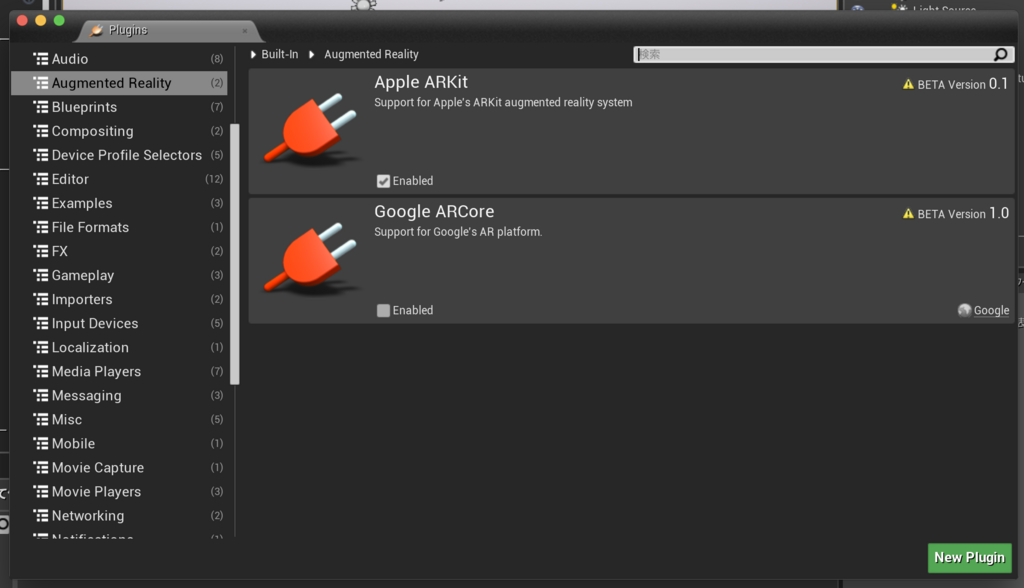Image resolution: width=1024 pixels, height=588 pixels.
Task: Select the Audio category list icon
Action: [x=40, y=59]
